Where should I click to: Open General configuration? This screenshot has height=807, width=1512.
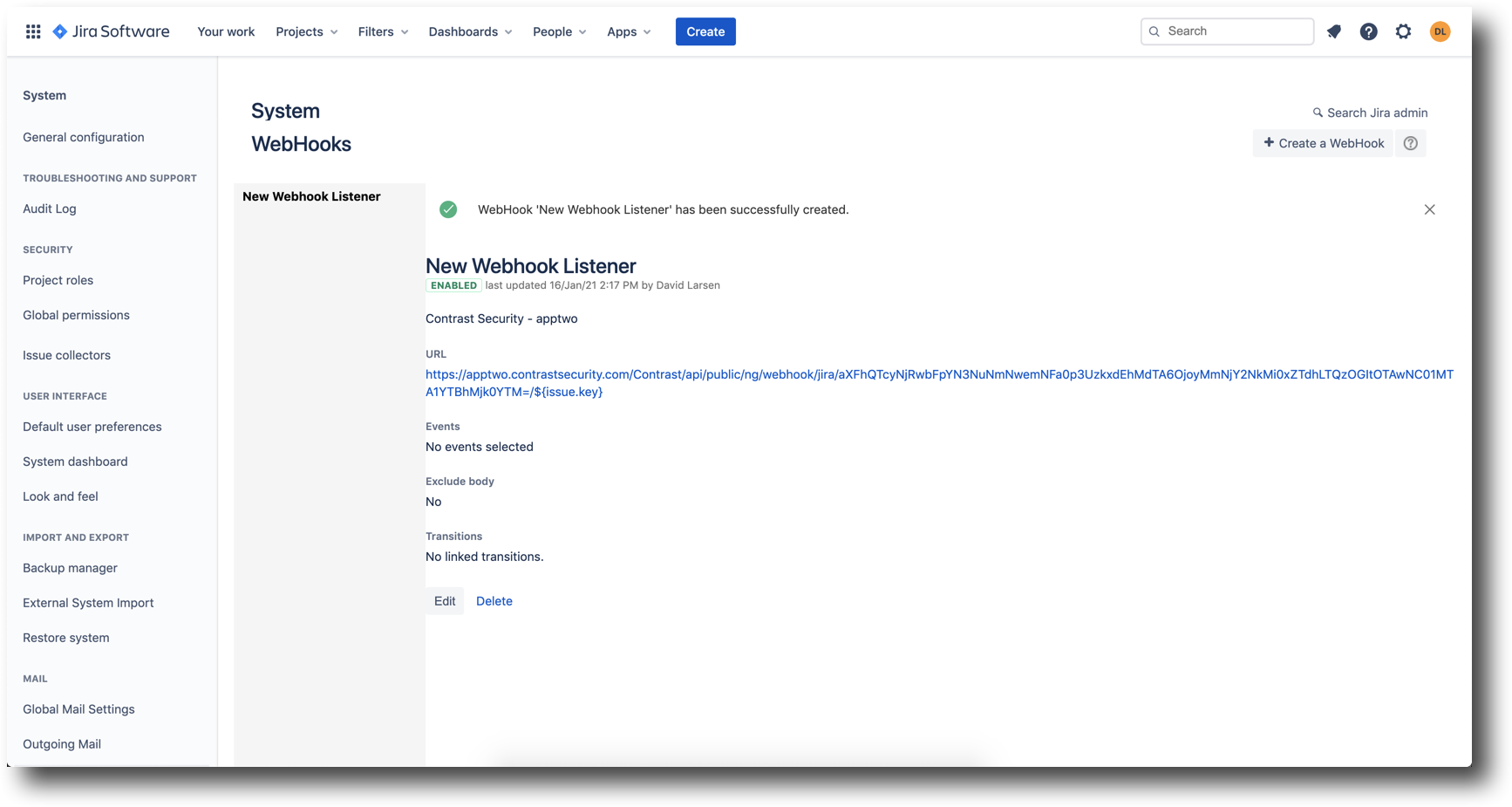[x=84, y=137]
